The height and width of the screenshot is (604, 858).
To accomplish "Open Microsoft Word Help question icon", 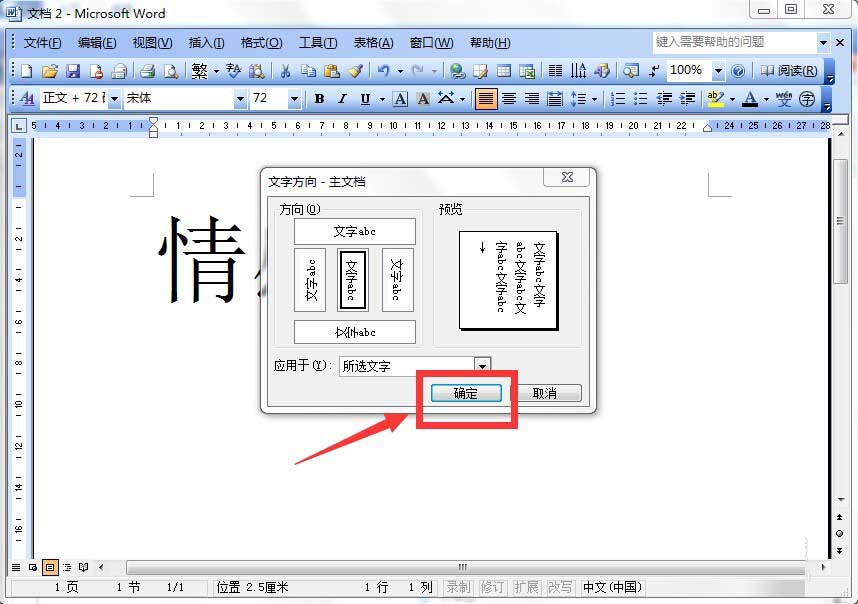I will coord(738,71).
